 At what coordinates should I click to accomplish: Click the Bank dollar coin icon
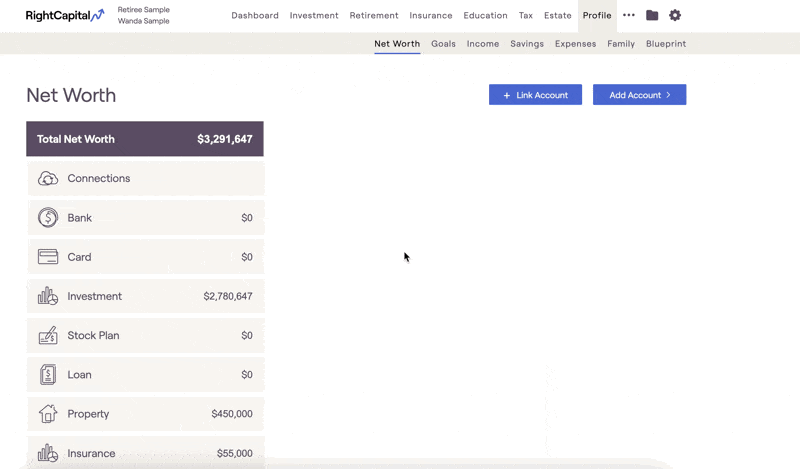(48, 218)
